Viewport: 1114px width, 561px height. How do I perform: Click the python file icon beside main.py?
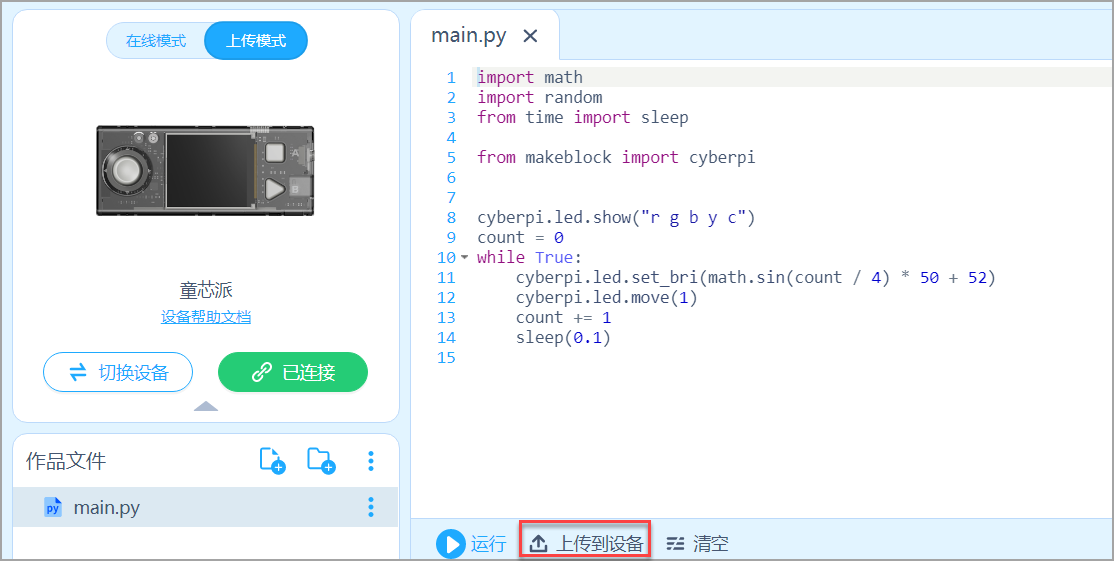(x=53, y=507)
